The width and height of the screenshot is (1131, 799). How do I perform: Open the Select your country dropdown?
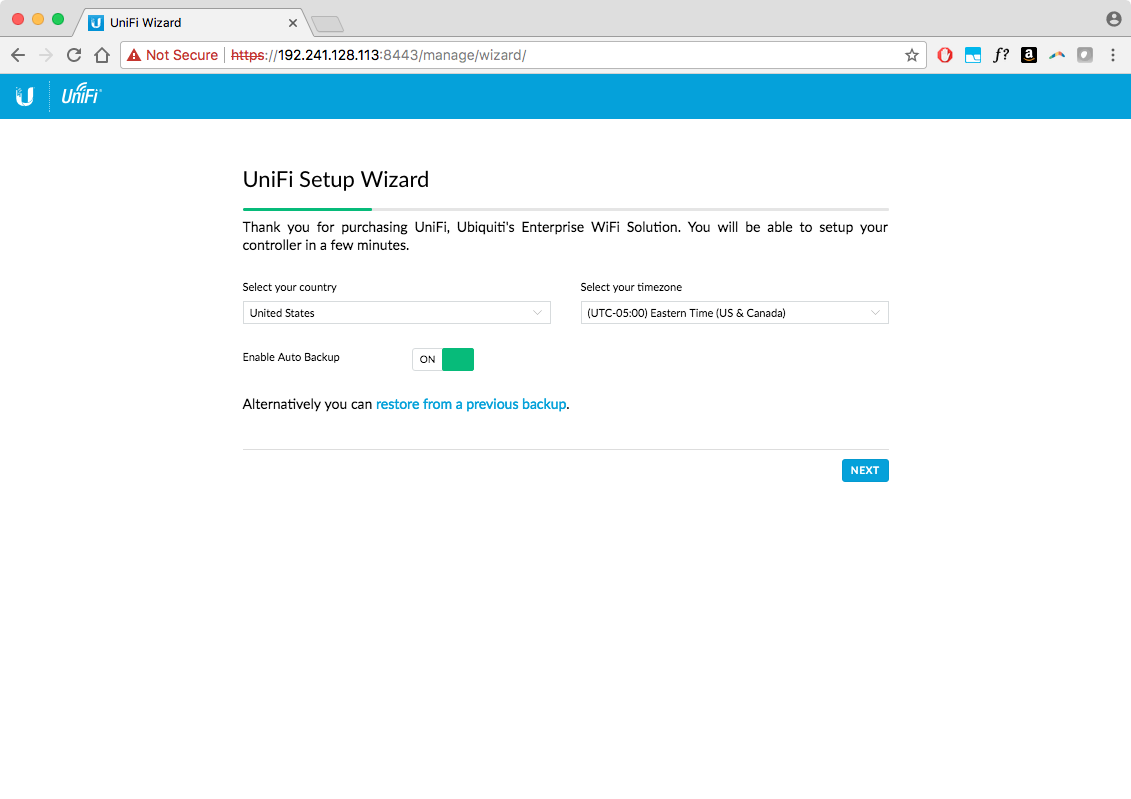397,313
